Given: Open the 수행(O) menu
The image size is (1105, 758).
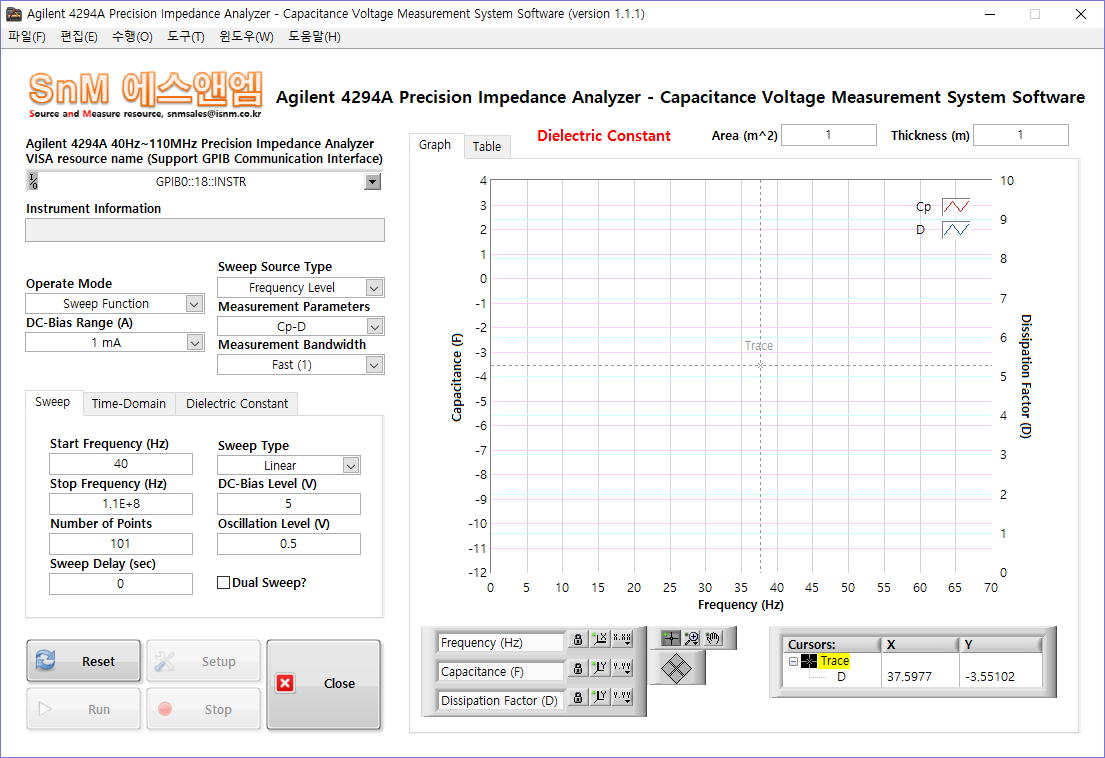Looking at the screenshot, I should pos(132,37).
